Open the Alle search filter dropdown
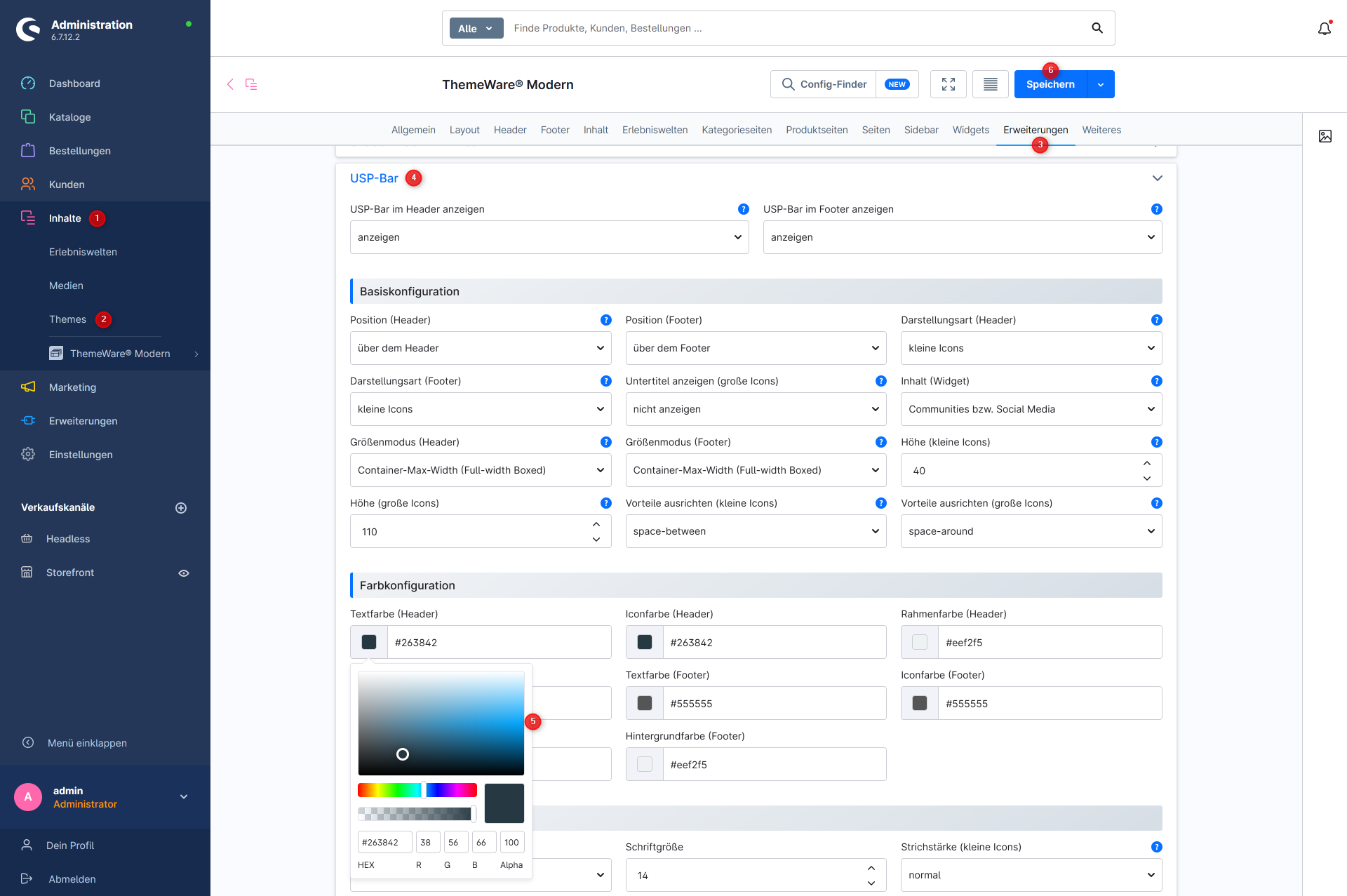Viewport: 1347px width, 896px height. 476,28
